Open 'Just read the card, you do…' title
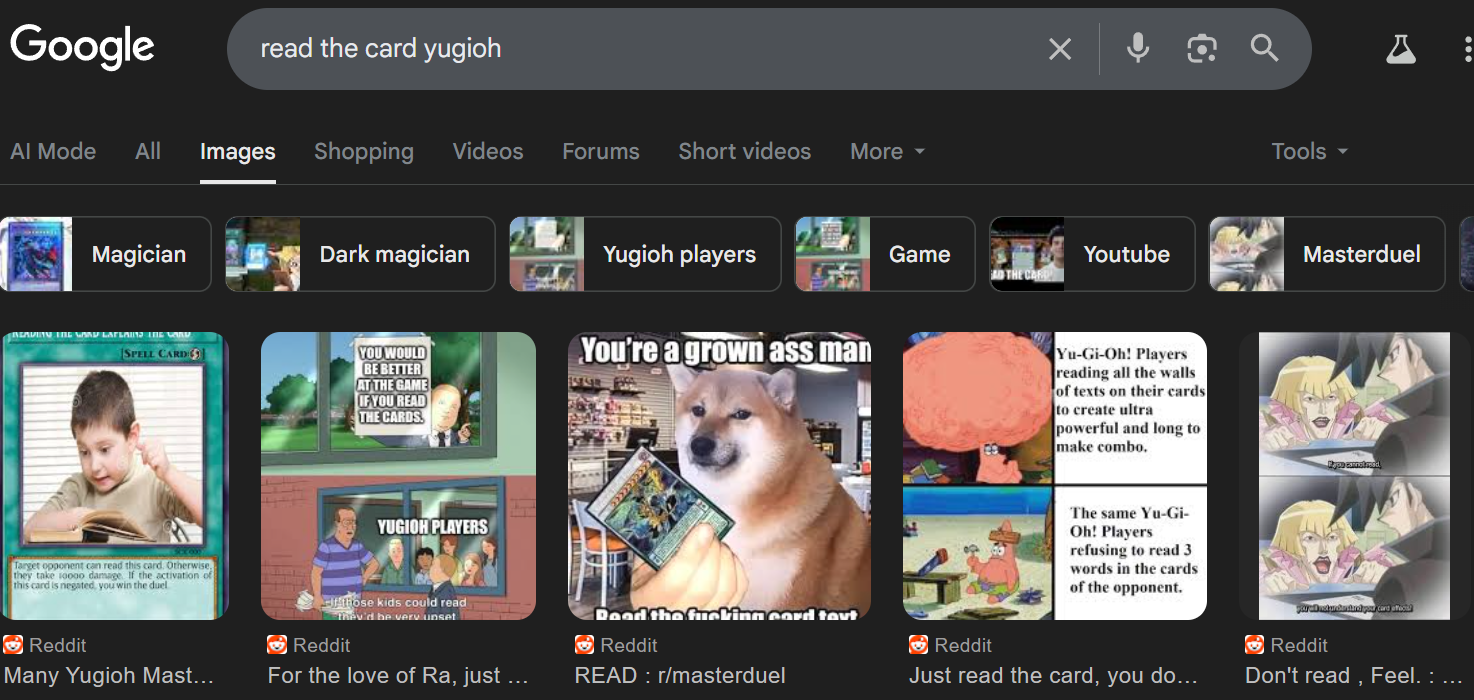Viewport: 1474px width, 700px height. click(1053, 676)
